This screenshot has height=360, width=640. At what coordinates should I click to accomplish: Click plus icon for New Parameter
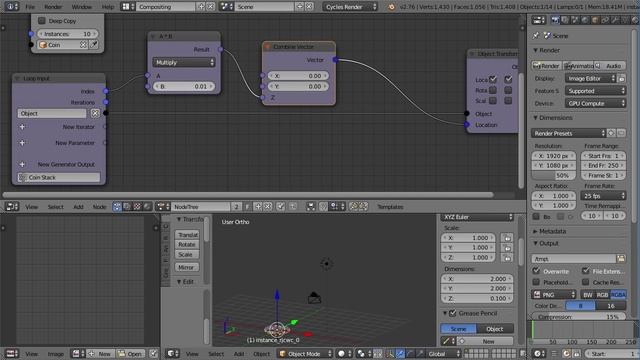coord(22,143)
